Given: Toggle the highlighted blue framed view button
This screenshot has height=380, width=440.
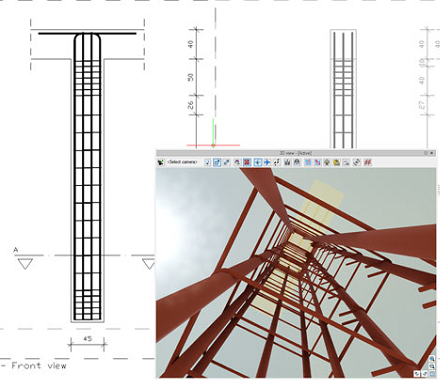Looking at the screenshot, I should [217, 162].
